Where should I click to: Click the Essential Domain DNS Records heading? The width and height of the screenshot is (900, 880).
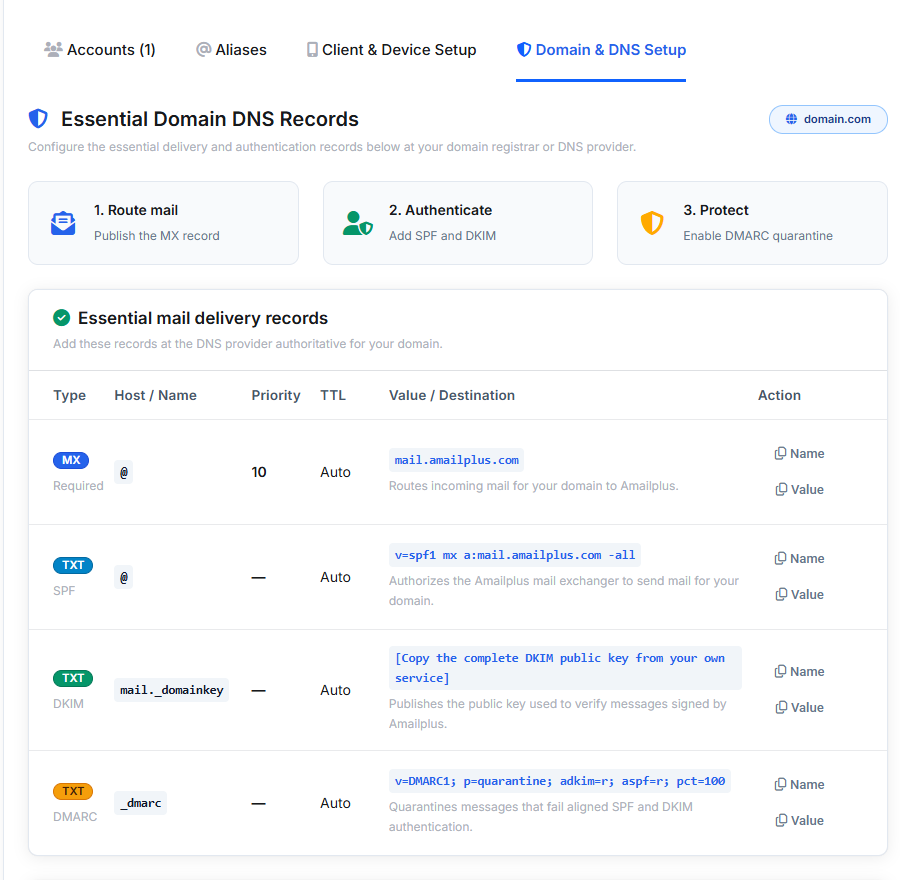(210, 119)
